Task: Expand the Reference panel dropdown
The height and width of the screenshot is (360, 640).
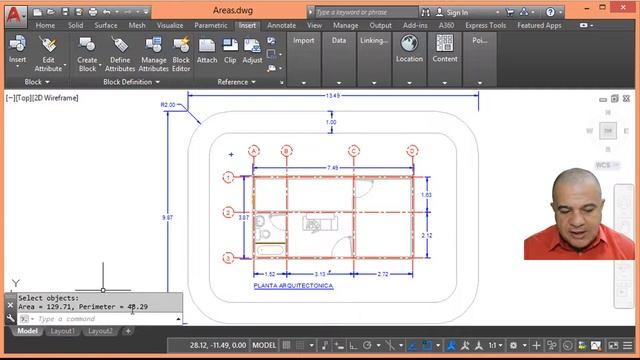Action: [236, 82]
